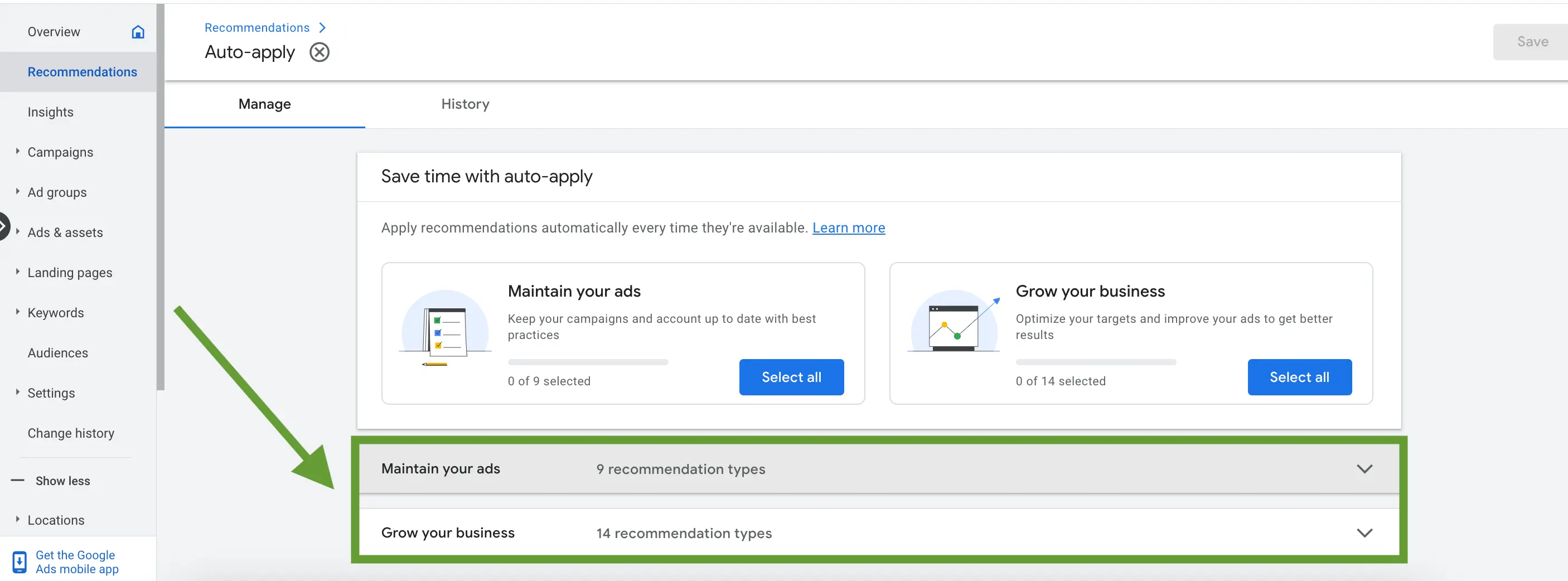This screenshot has height=581, width=1568.
Task: Expand Grow your business recommendation types chevron
Action: [x=1364, y=533]
